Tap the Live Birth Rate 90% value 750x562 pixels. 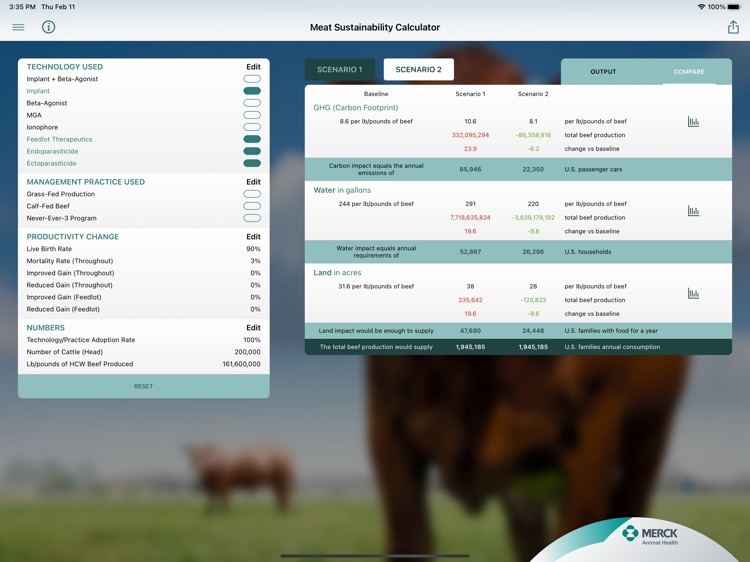coord(254,249)
